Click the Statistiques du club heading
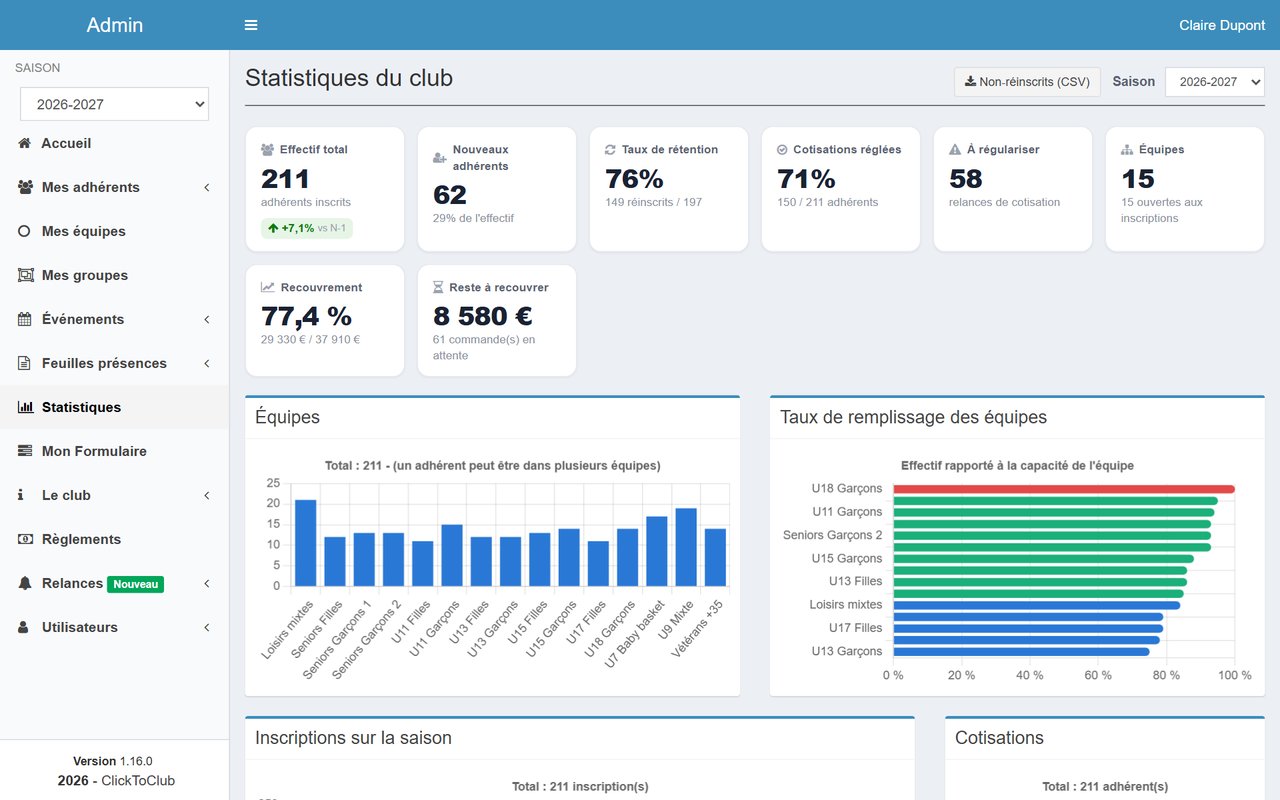The width and height of the screenshot is (1280, 800). [349, 78]
